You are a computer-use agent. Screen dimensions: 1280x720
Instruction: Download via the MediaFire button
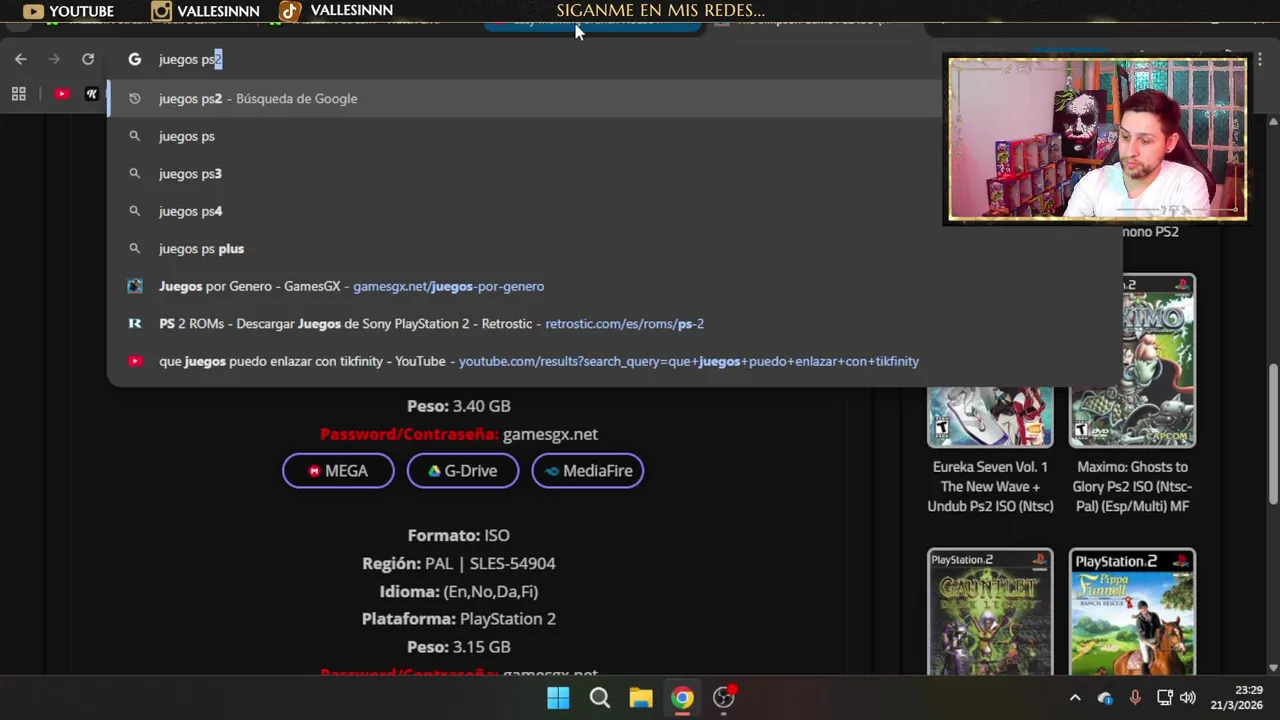588,471
